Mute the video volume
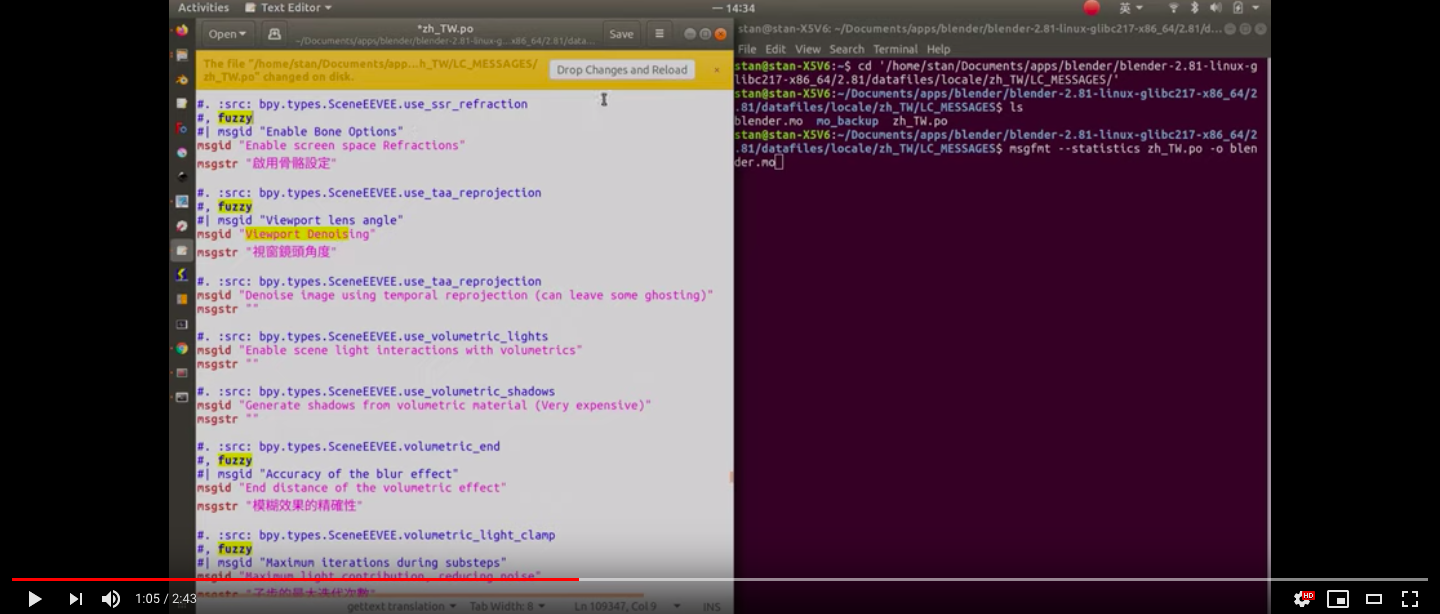This screenshot has height=614, width=1440. pyautogui.click(x=111, y=599)
